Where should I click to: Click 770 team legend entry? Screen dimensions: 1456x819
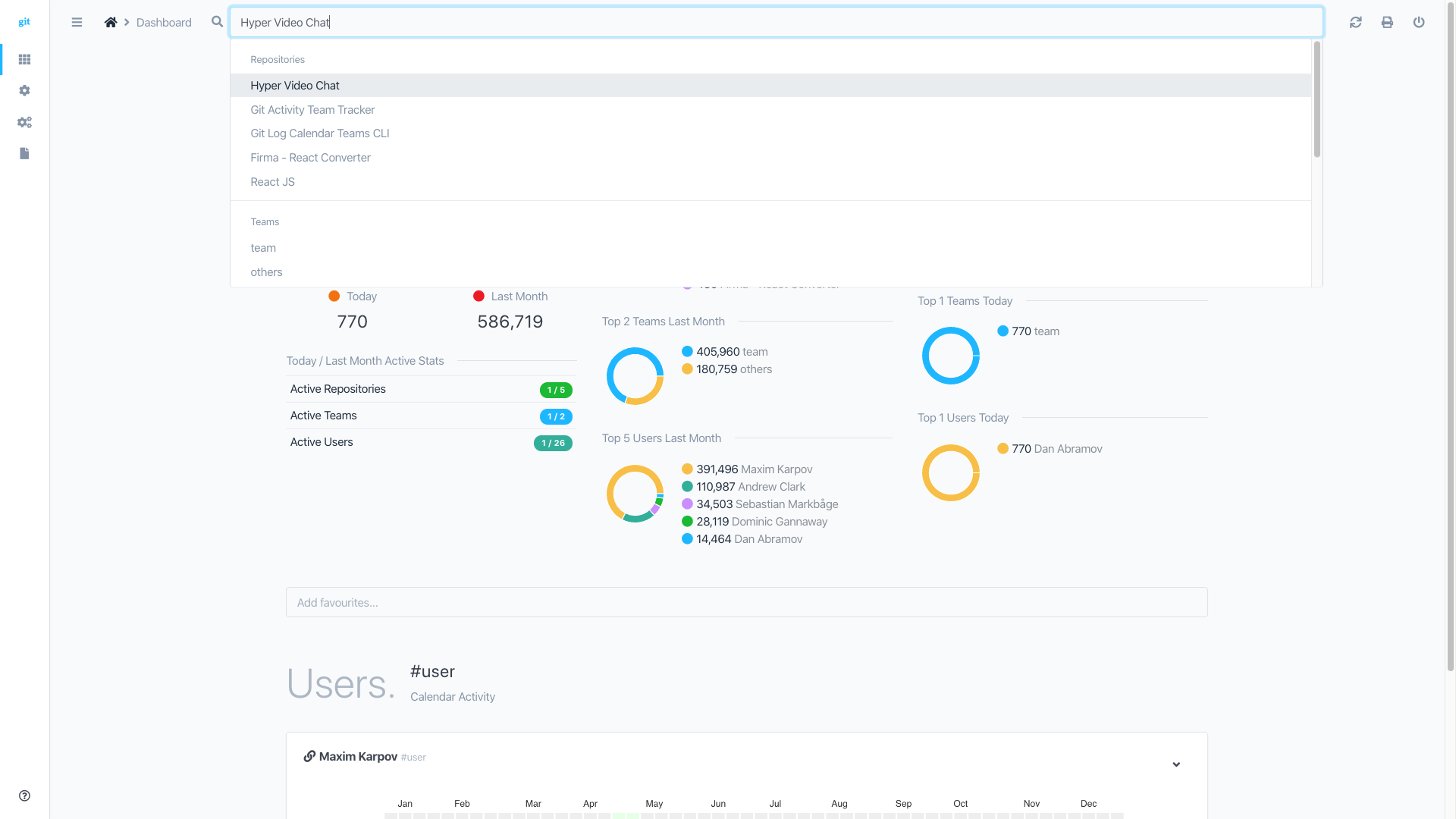(x=1028, y=331)
